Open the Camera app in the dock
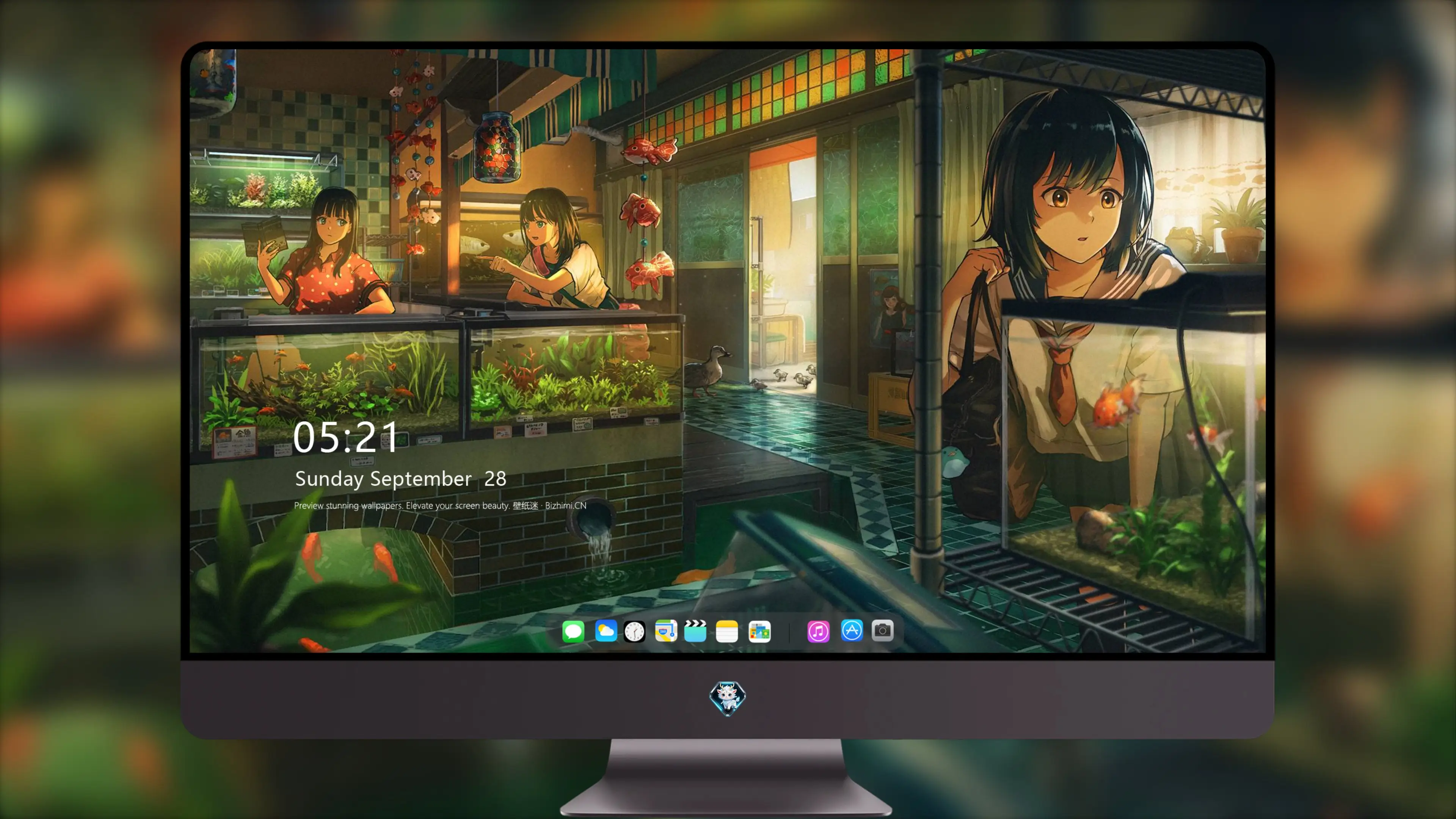The image size is (1456, 819). 882,631
